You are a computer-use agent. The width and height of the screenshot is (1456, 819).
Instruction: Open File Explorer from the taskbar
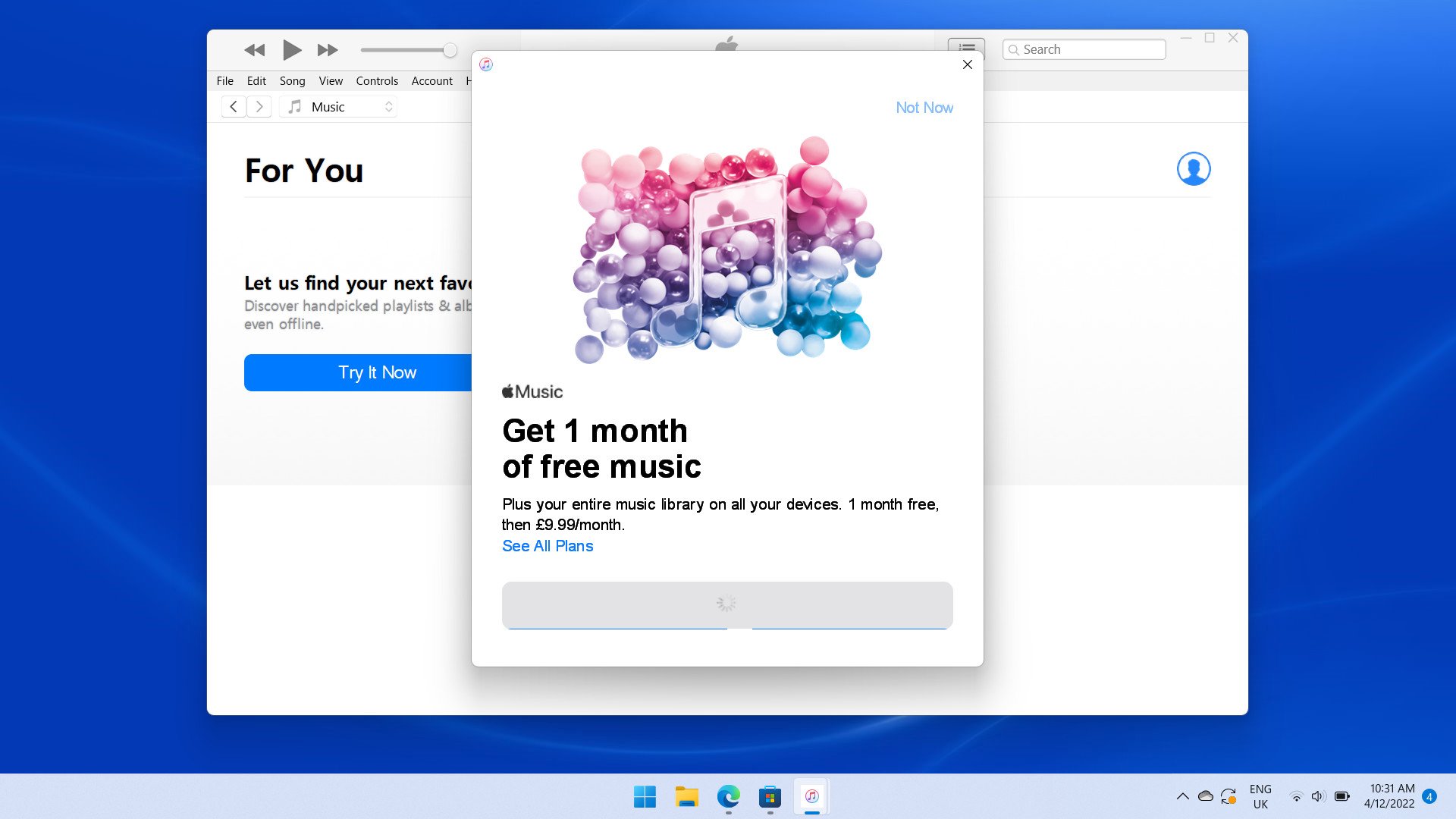(x=686, y=796)
